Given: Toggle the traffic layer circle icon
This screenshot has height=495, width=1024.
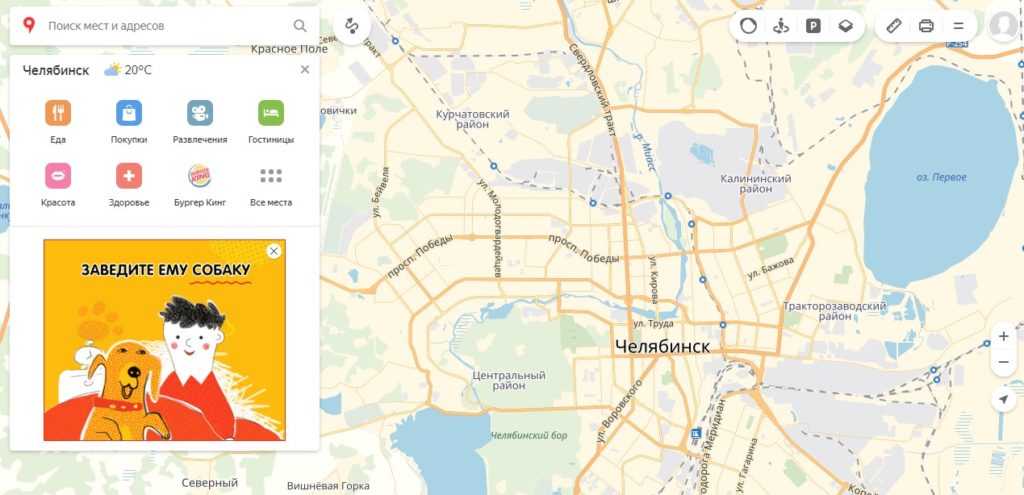Looking at the screenshot, I should (748, 26).
